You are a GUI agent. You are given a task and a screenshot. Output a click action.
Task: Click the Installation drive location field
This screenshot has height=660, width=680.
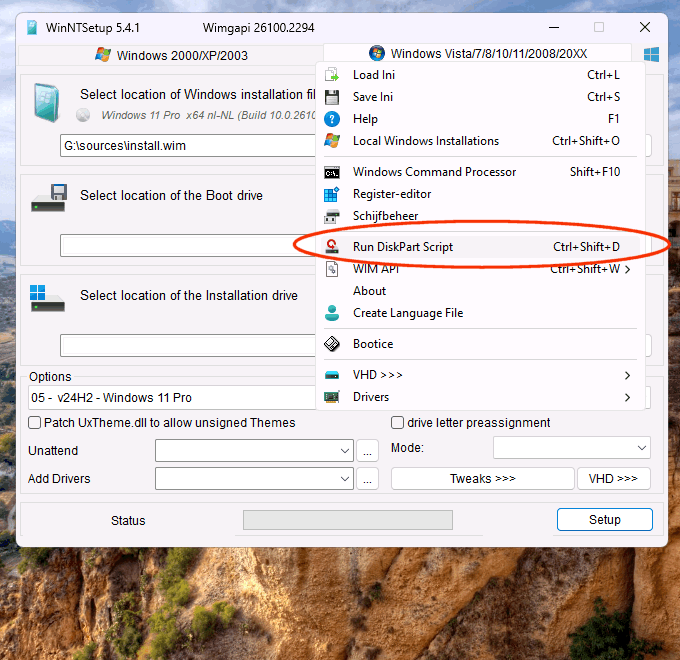pos(188,346)
